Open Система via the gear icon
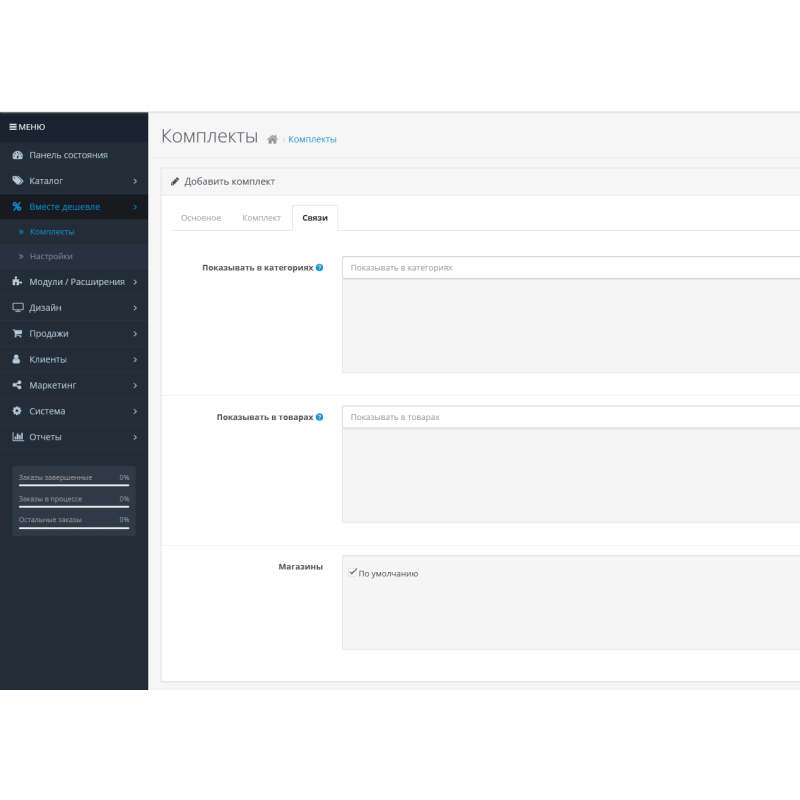This screenshot has width=800, height=800. point(17,411)
